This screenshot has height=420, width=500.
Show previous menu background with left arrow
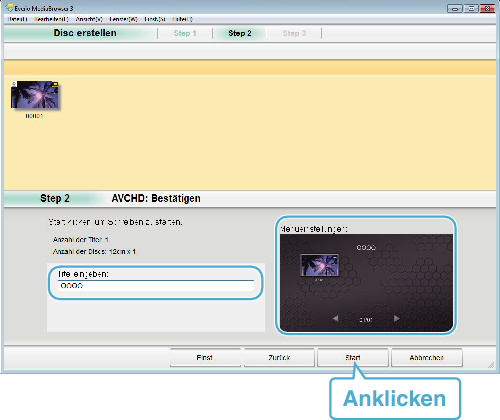point(335,319)
